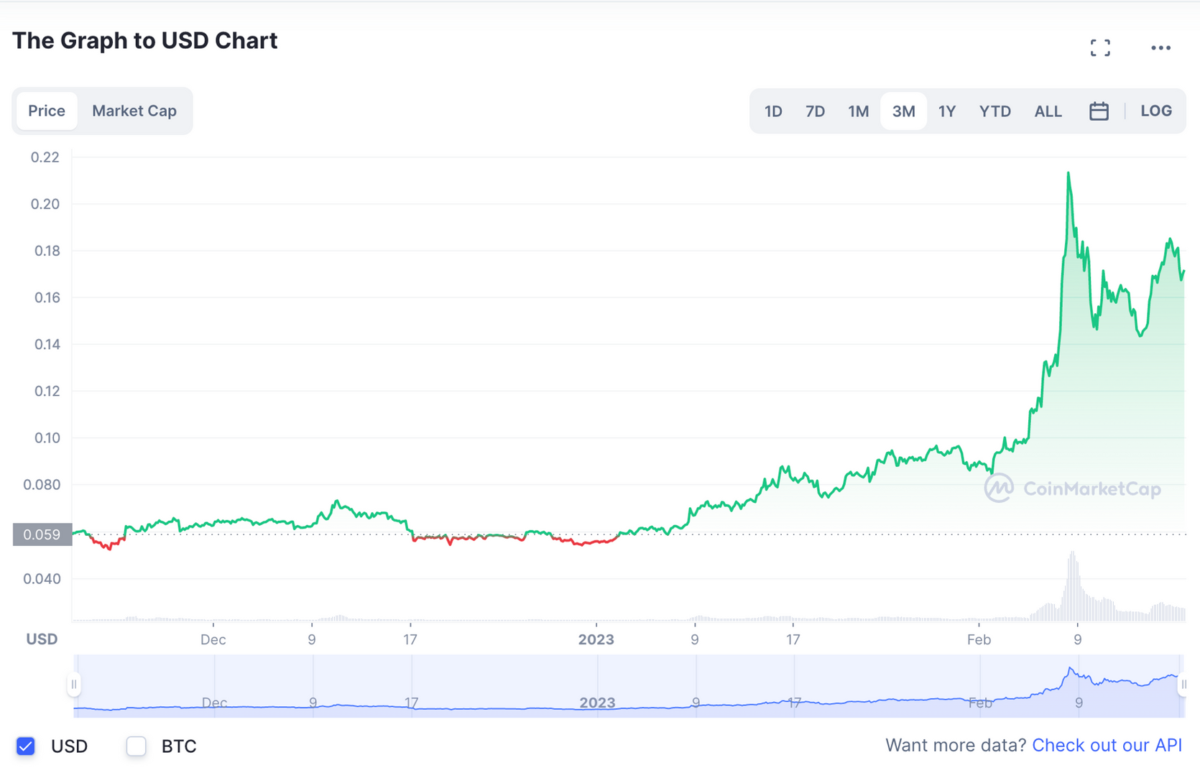Select the 1M time range
The width and height of the screenshot is (1200, 783).
[x=858, y=111]
